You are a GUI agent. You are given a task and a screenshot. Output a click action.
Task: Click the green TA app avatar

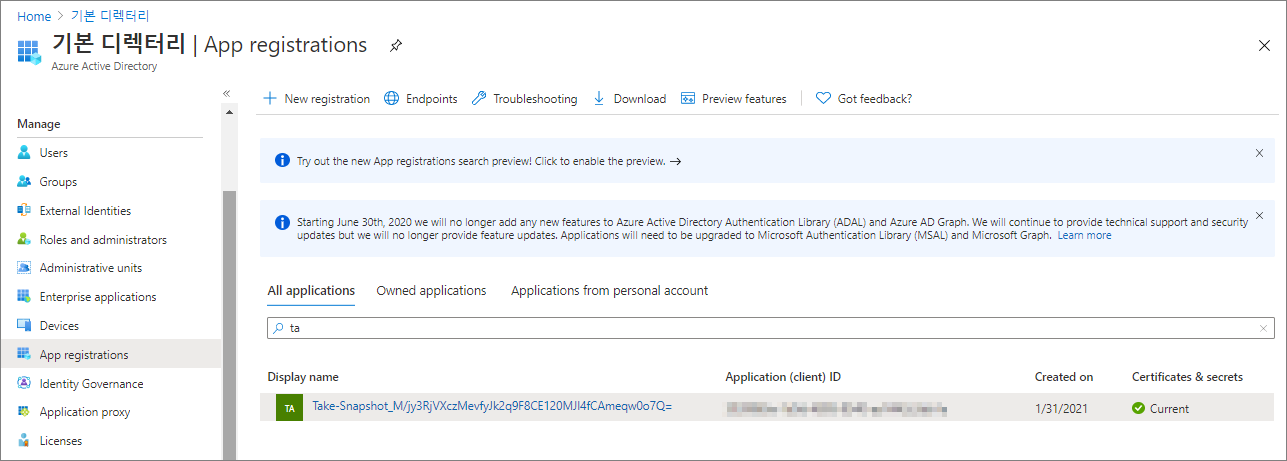coord(289,408)
